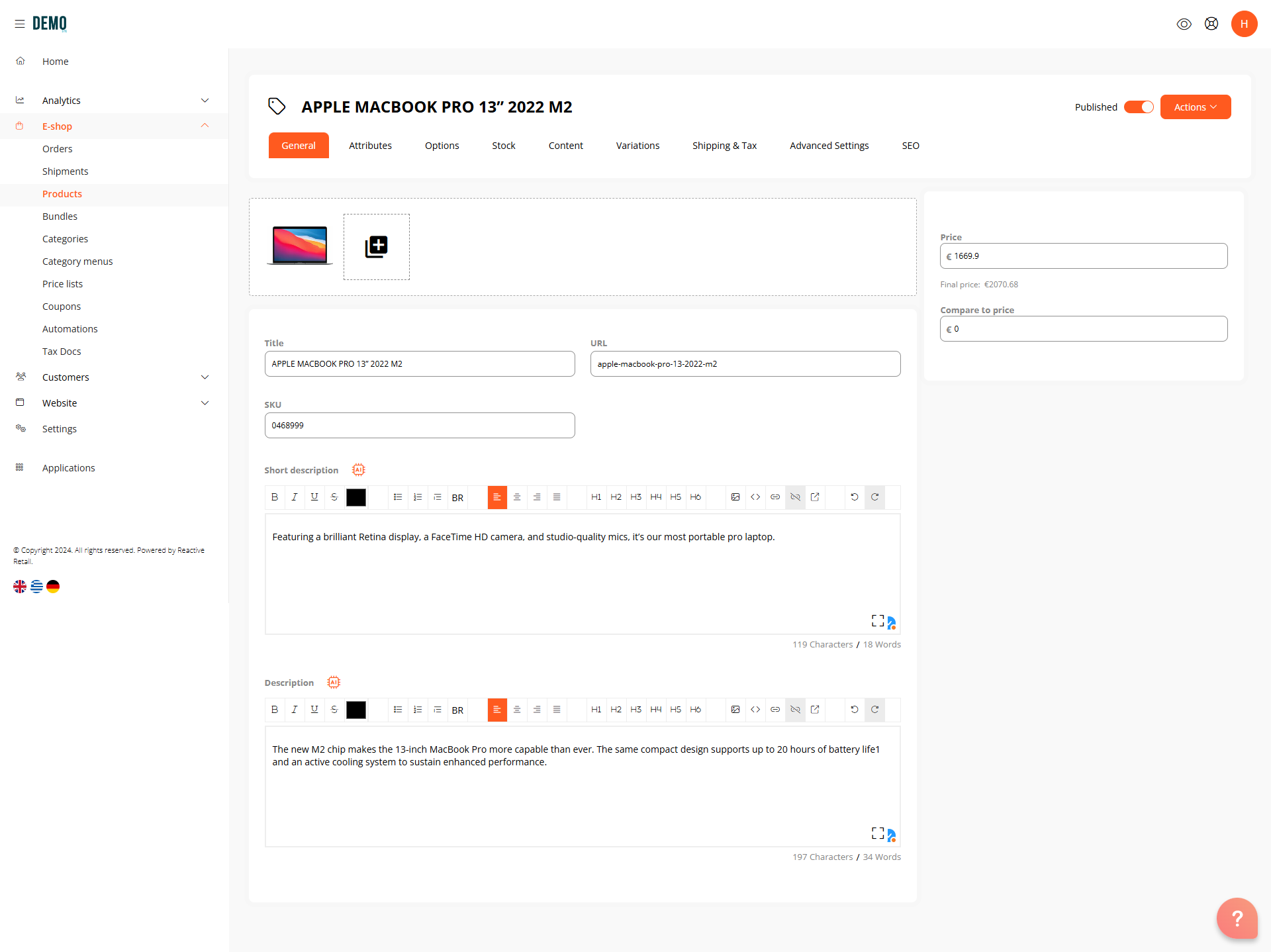The width and height of the screenshot is (1271, 952).
Task: Switch to the Options tab
Action: pos(442,146)
